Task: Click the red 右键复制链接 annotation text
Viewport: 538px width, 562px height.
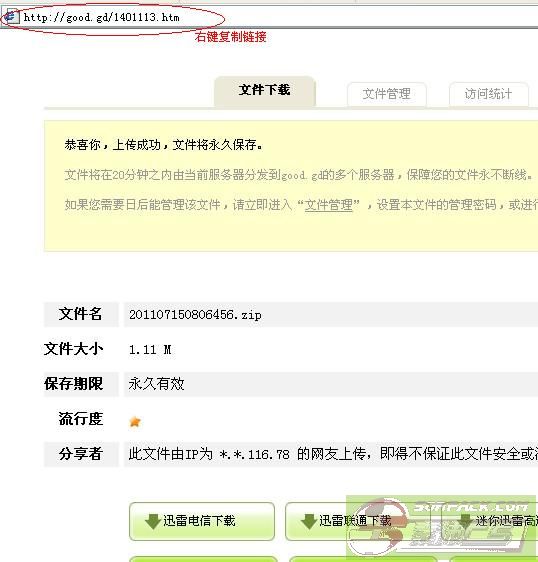Action: [x=231, y=37]
